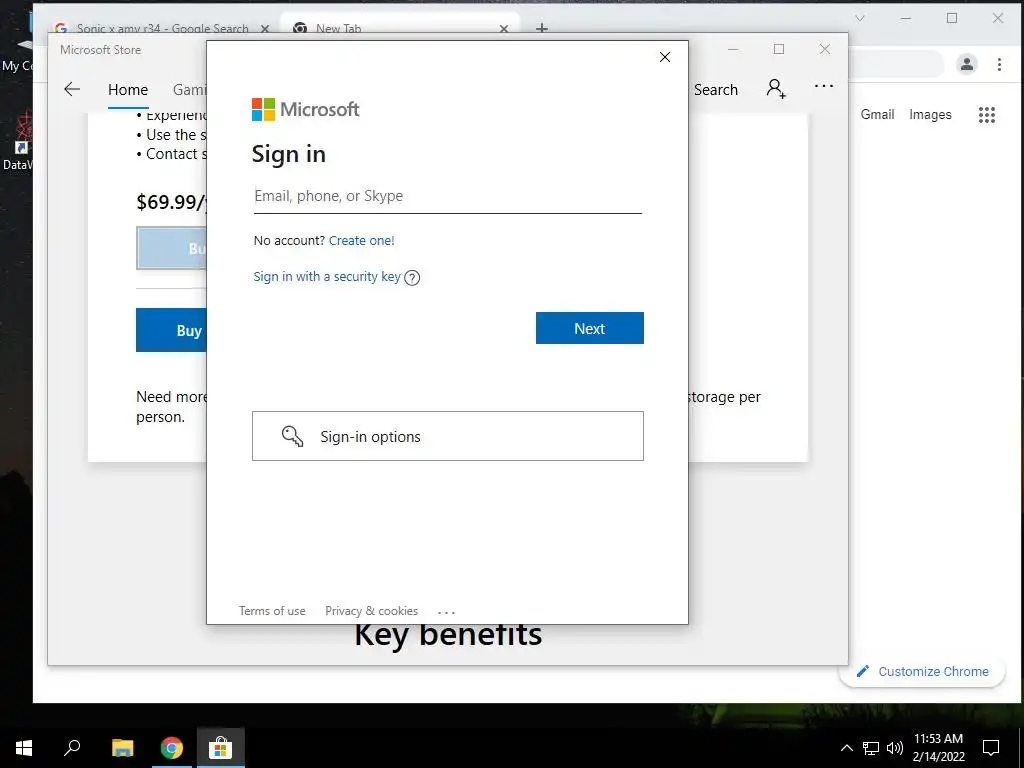Show hidden system tray icons

coord(846,748)
